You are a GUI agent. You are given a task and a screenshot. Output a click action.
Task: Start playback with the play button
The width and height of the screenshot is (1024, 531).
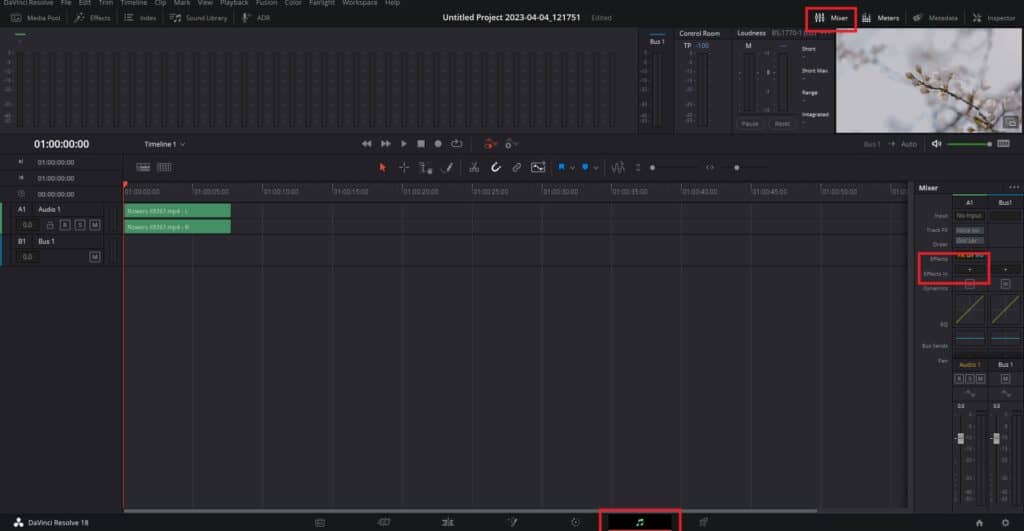pyautogui.click(x=404, y=144)
